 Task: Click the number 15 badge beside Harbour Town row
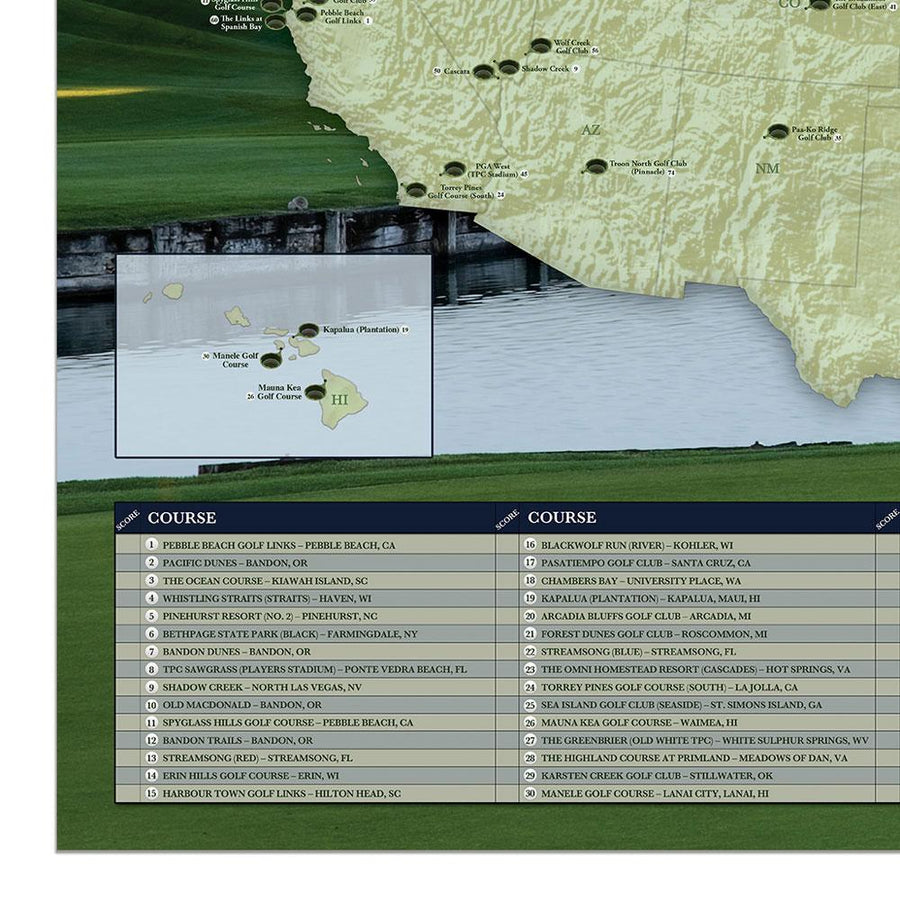point(152,793)
